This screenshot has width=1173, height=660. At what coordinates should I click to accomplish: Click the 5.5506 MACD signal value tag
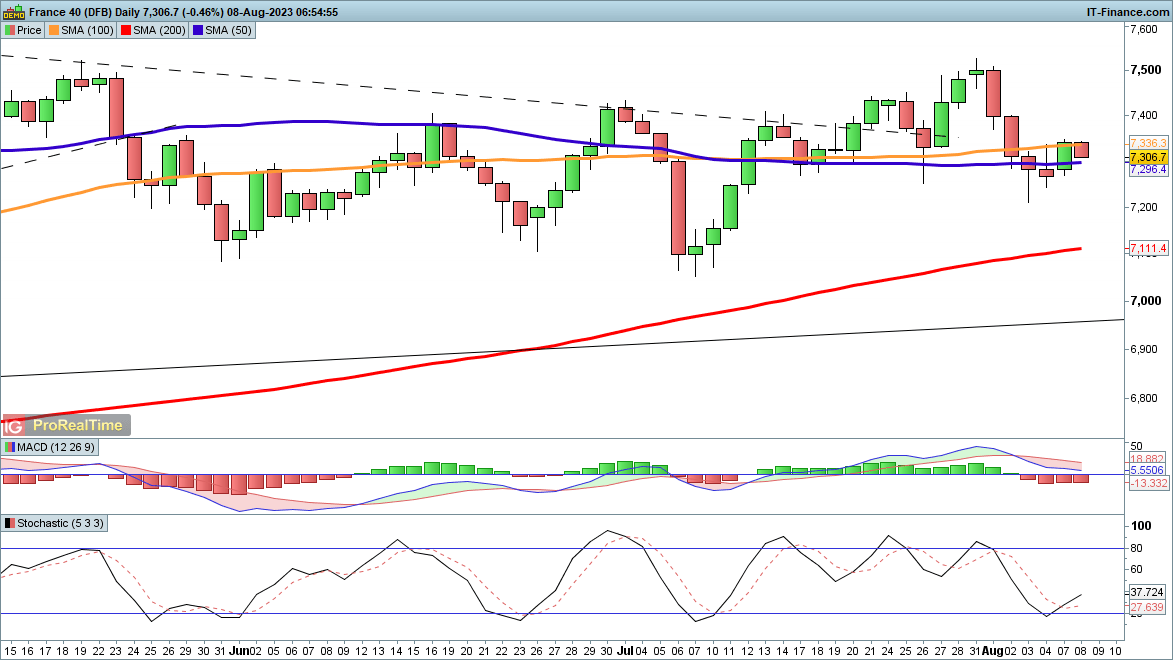tap(1148, 470)
